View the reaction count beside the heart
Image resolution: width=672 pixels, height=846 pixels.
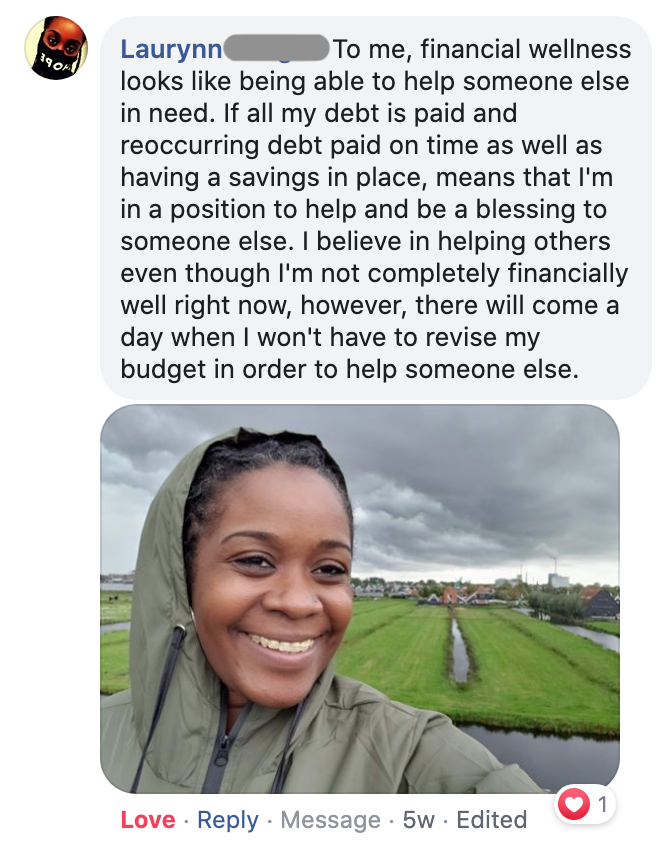pos(603,804)
